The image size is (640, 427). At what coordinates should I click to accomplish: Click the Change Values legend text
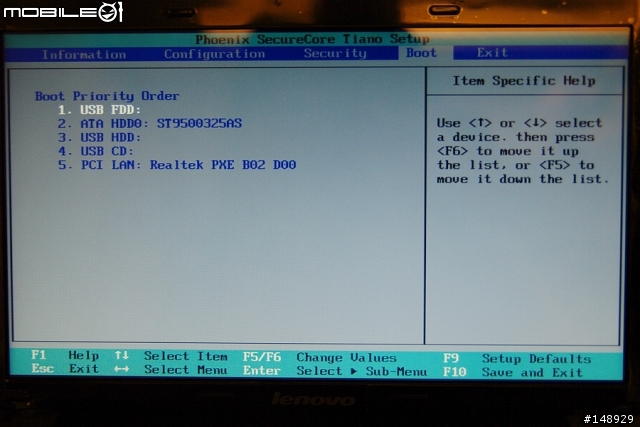[x=347, y=358]
